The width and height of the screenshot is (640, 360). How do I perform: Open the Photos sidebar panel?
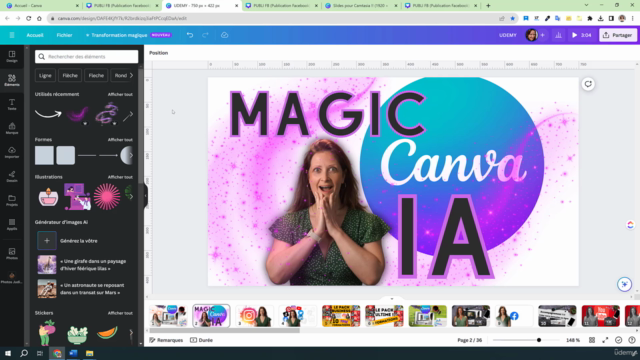tap(12, 253)
